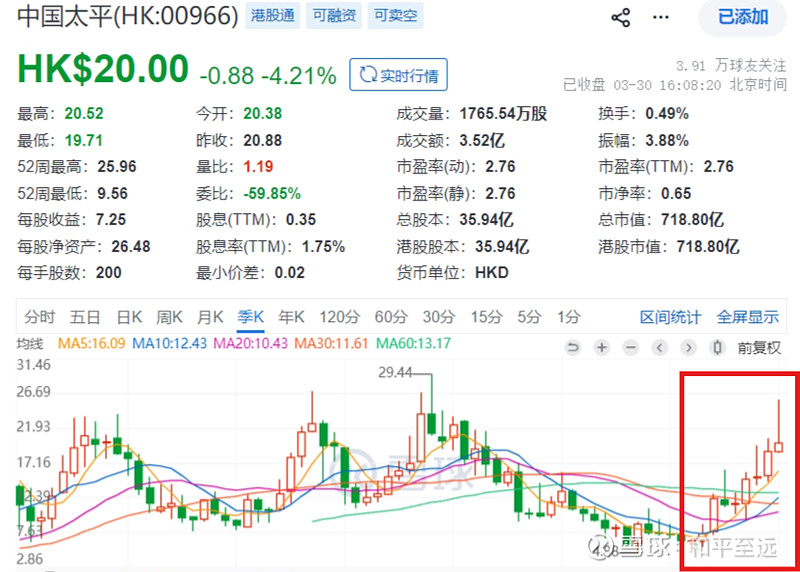Screen dimensions: 800x572
Task: Toggle the candlestick style icon
Action: 717,348
